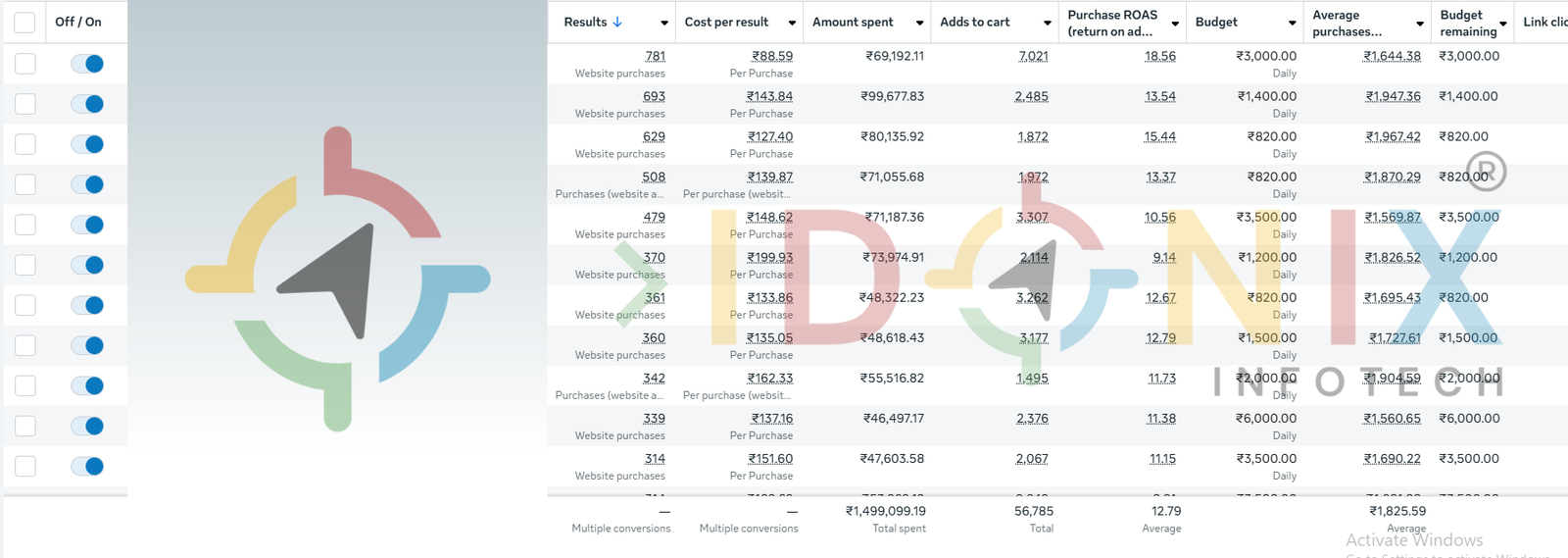Click the sort arrow beside Results
Screen dimensions: 1568x558
[x=617, y=23]
